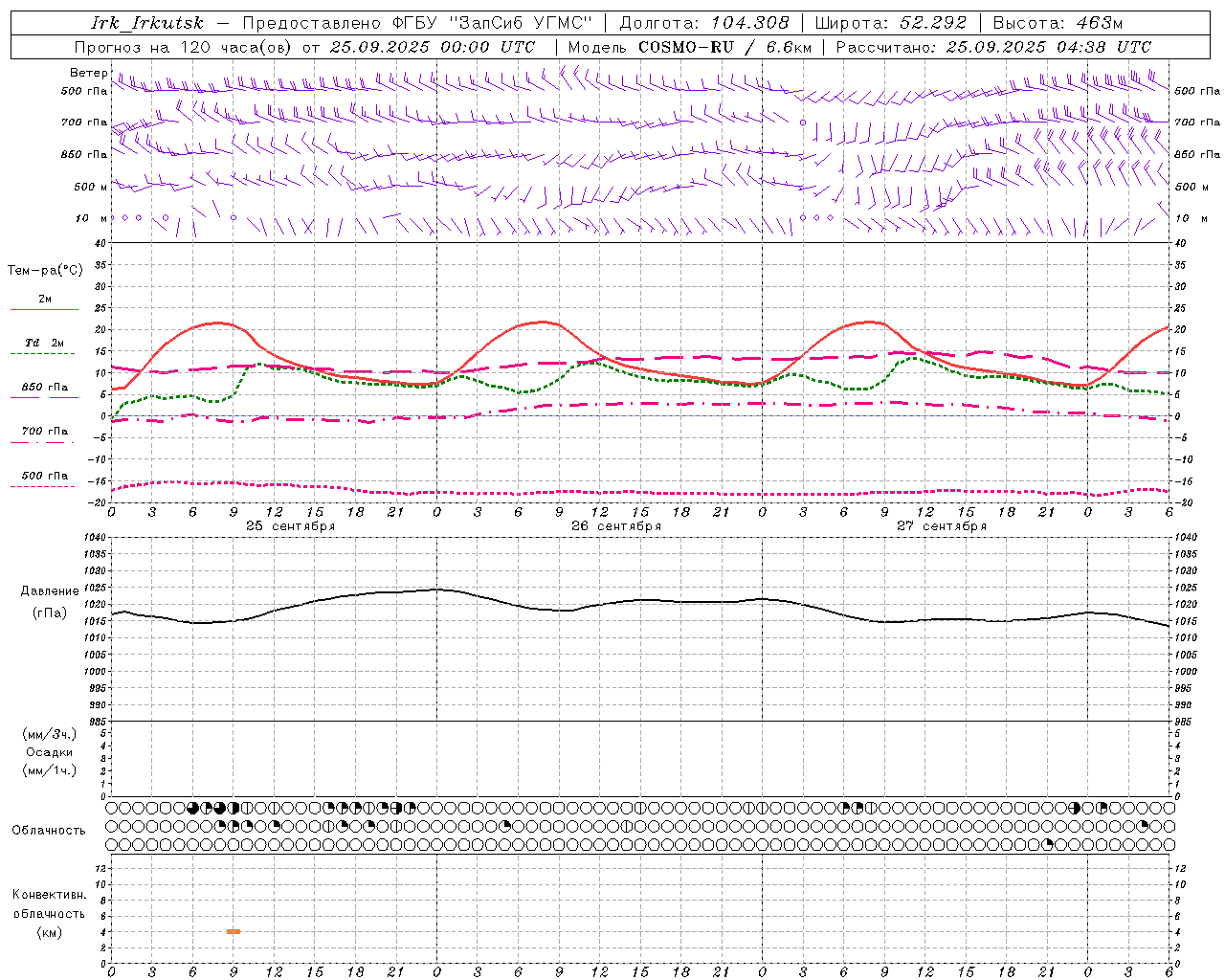Image resolution: width=1225 pixels, height=980 pixels.
Task: Click the Irk_Irkutsk station title
Action: [x=147, y=23]
